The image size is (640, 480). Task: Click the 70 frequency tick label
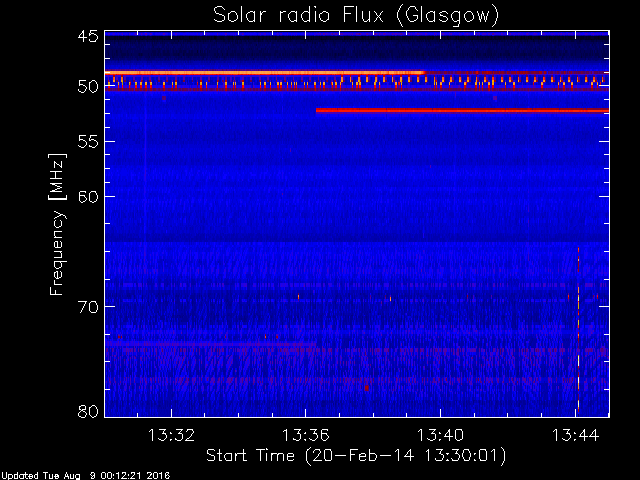[88, 307]
